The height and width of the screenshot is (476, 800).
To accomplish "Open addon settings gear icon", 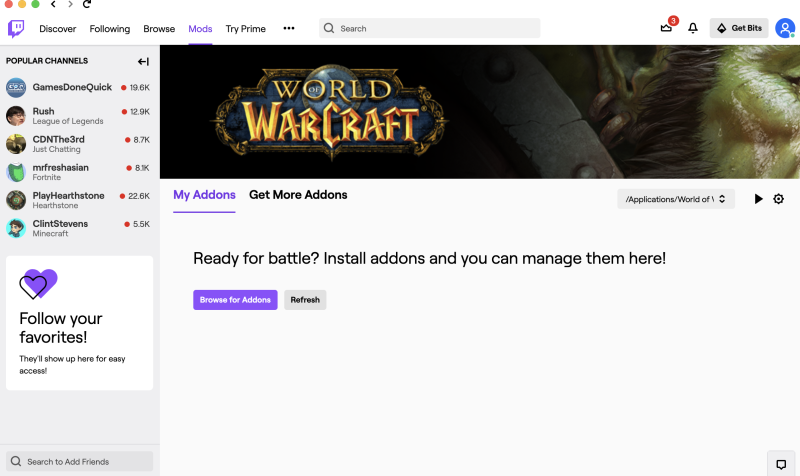I will pos(779,199).
